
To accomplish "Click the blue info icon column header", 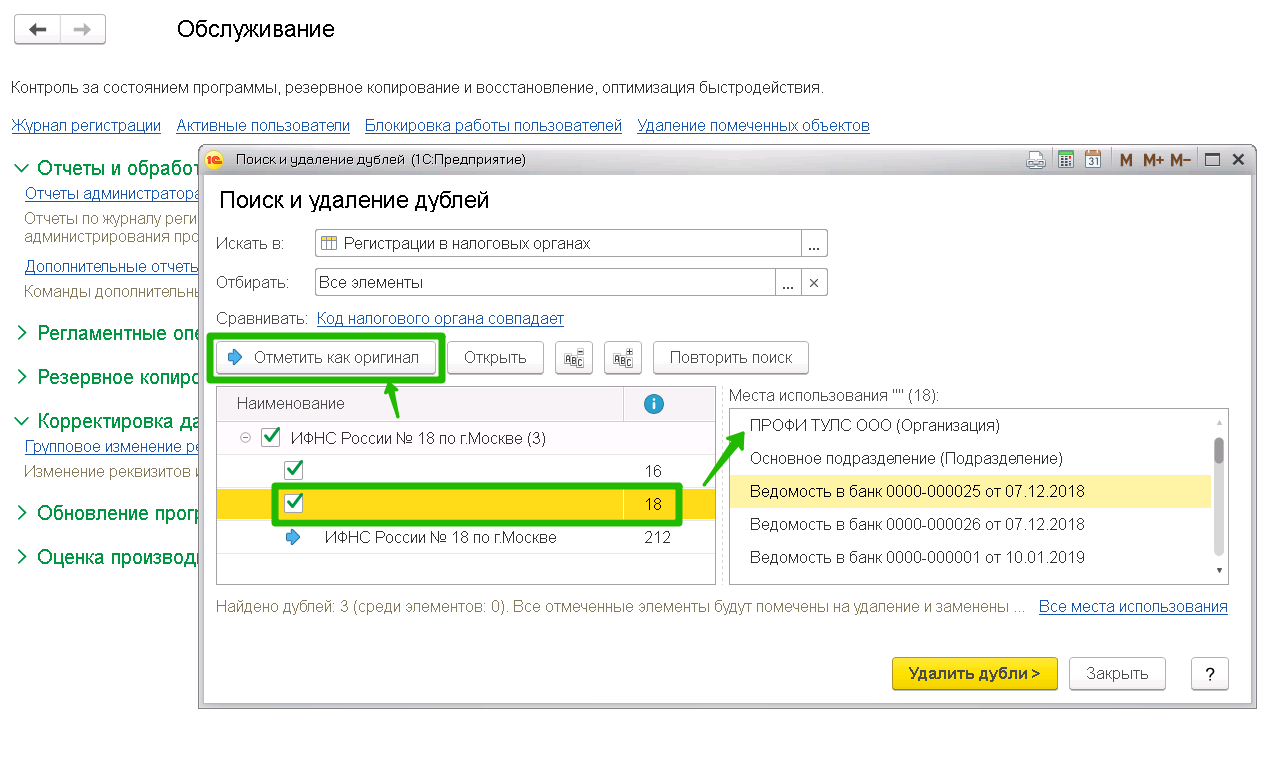I will (653, 404).
